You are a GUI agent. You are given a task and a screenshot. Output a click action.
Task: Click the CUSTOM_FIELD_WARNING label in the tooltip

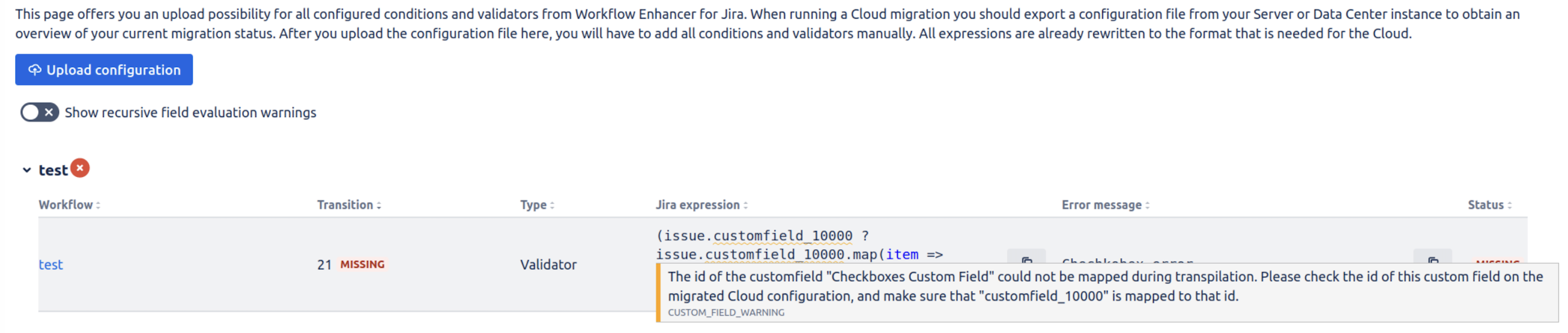click(x=725, y=313)
